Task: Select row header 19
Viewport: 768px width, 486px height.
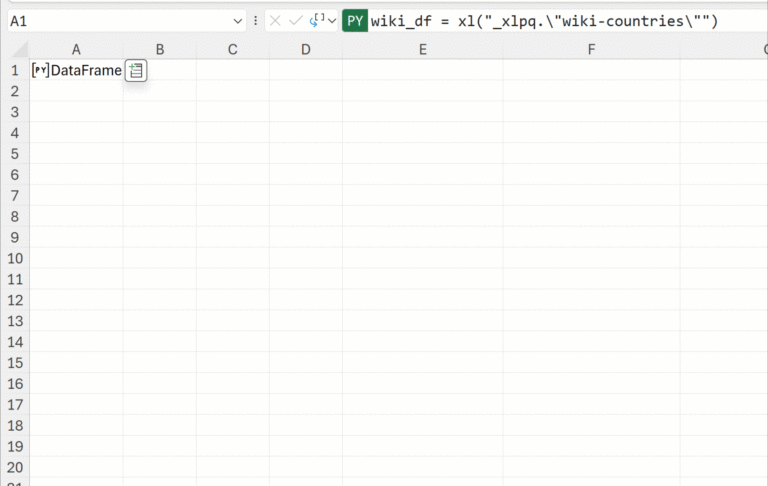Action: click(x=15, y=447)
